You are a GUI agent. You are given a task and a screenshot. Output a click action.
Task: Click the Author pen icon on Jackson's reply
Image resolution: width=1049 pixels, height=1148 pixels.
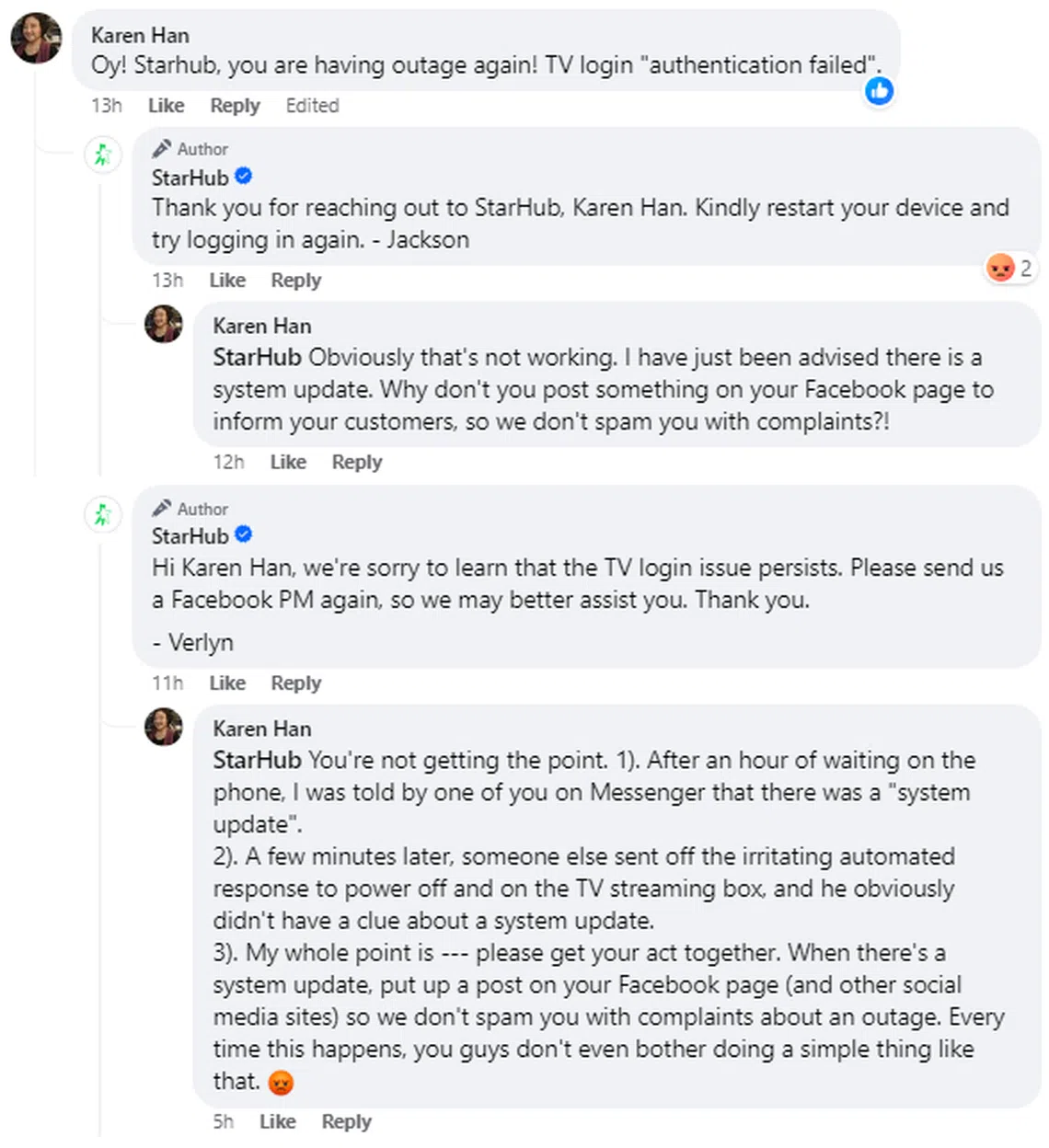tap(162, 148)
